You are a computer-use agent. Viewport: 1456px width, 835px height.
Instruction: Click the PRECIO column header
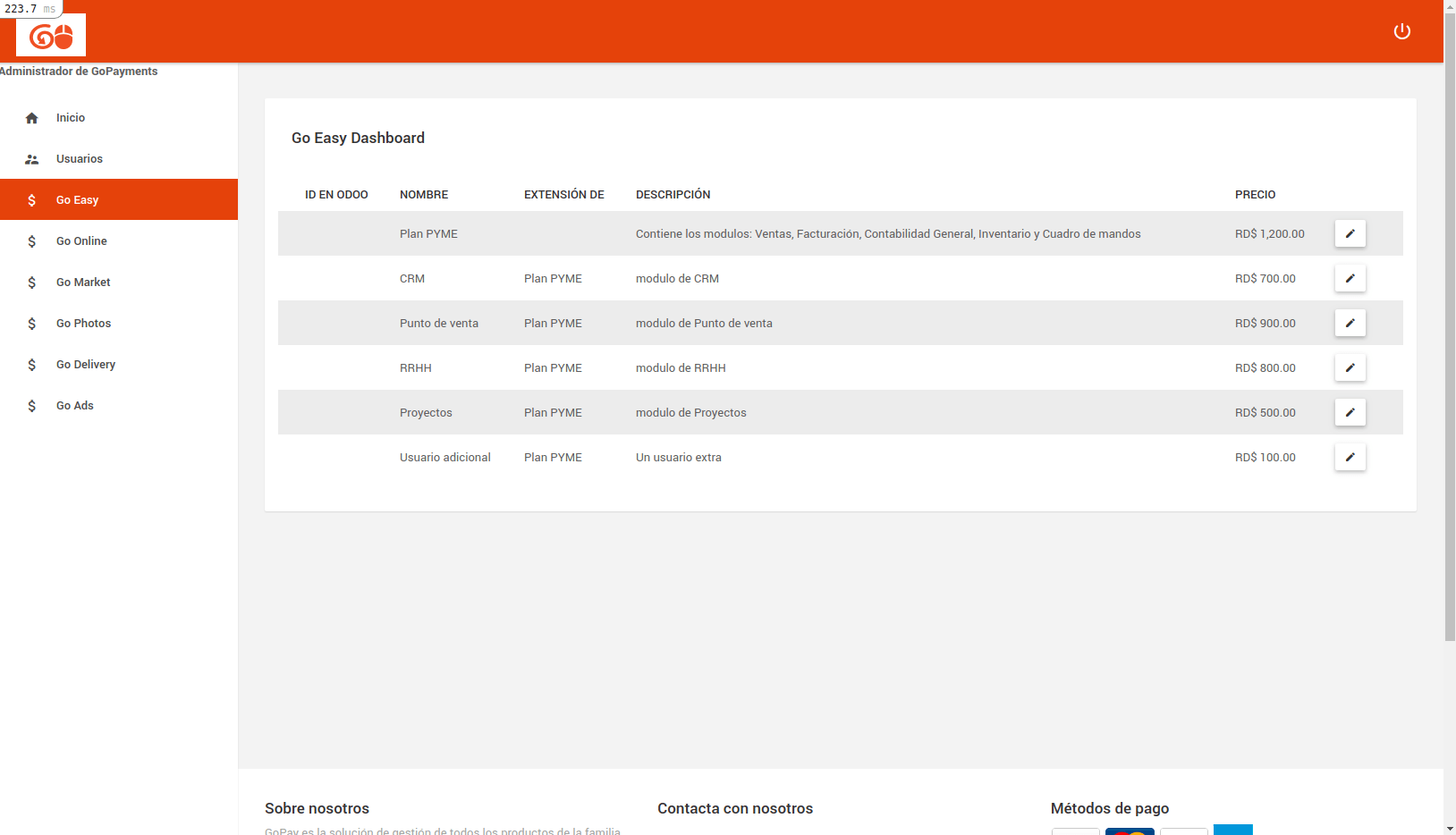1256,195
